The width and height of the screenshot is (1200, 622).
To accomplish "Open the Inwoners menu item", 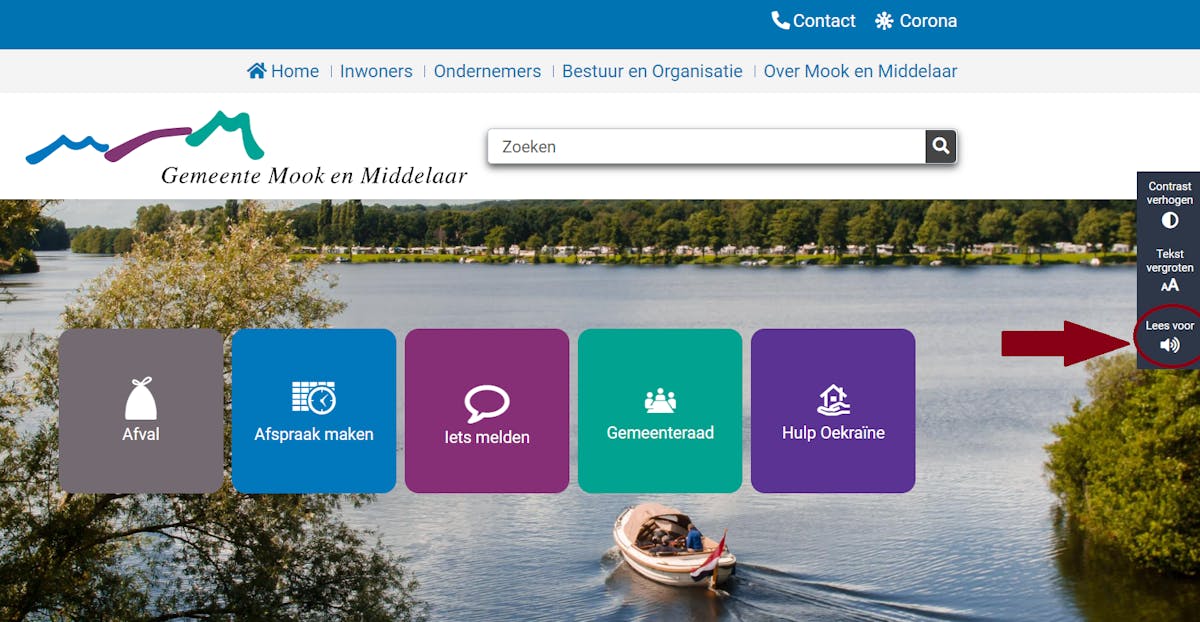I will coord(376,71).
